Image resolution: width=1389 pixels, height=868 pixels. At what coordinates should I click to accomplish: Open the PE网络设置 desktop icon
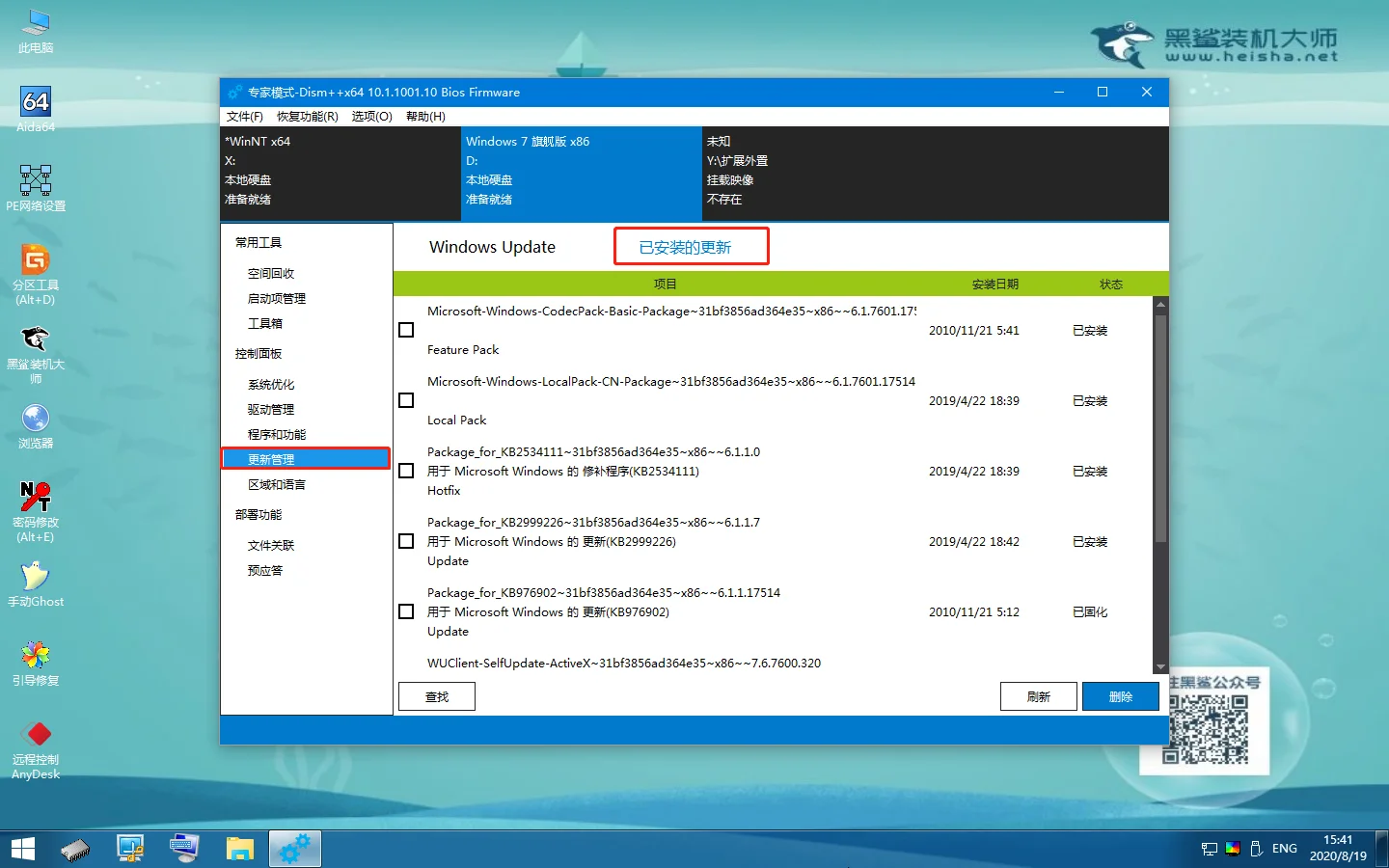click(36, 181)
